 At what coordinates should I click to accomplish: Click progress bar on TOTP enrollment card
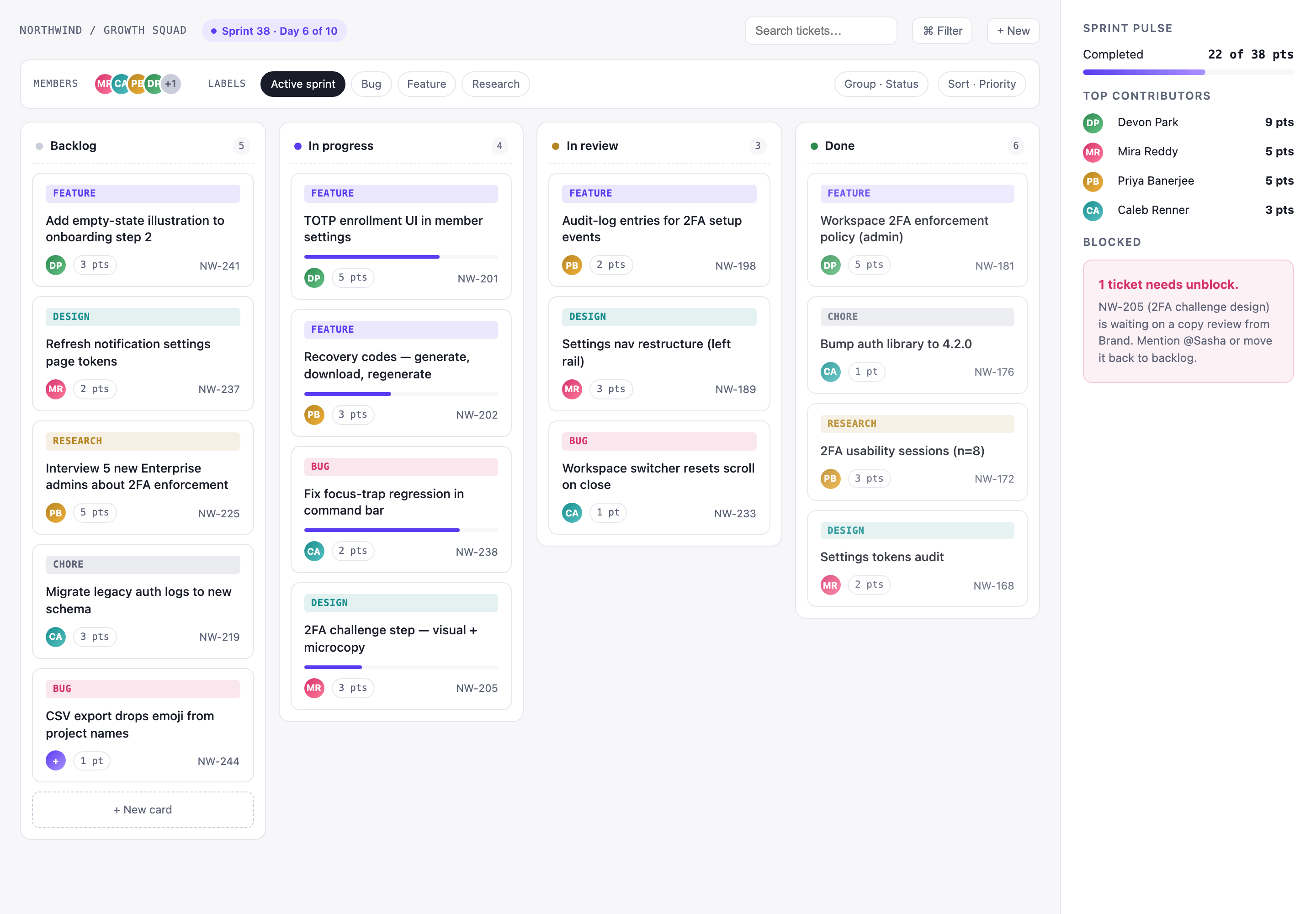401,257
